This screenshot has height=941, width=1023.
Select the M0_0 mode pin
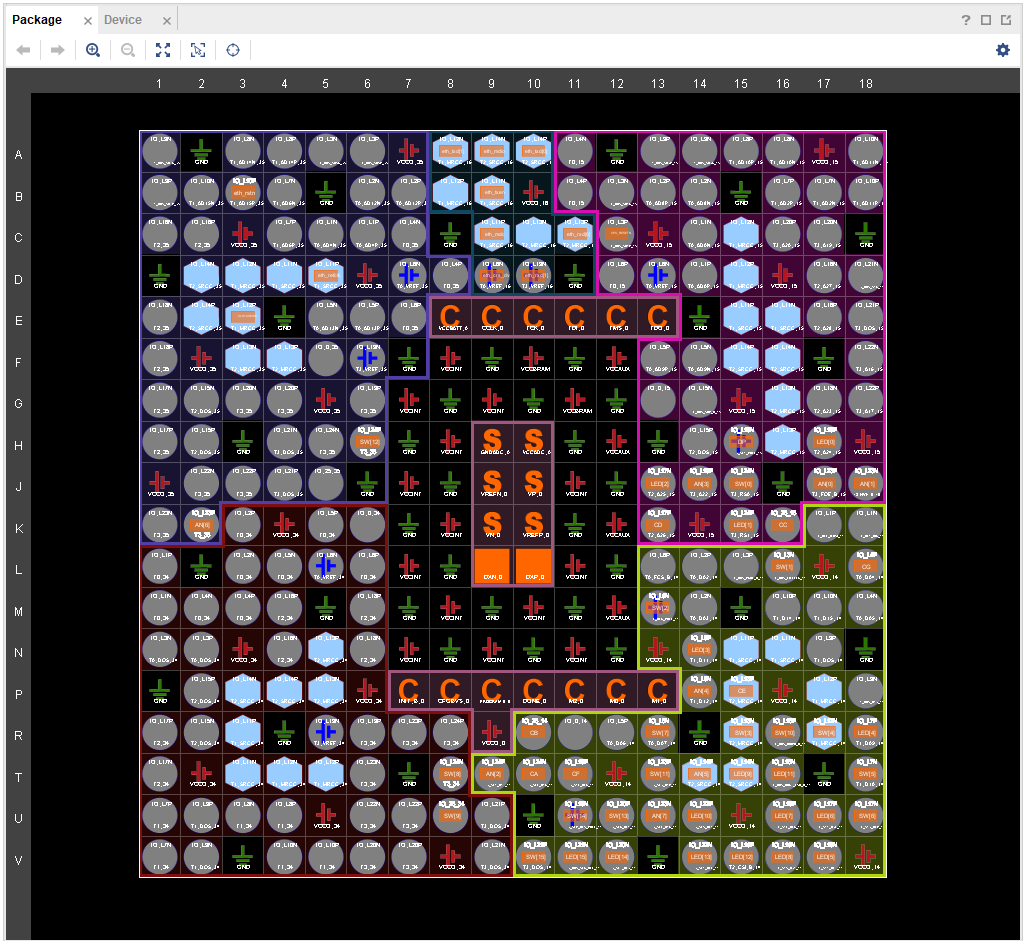click(616, 691)
